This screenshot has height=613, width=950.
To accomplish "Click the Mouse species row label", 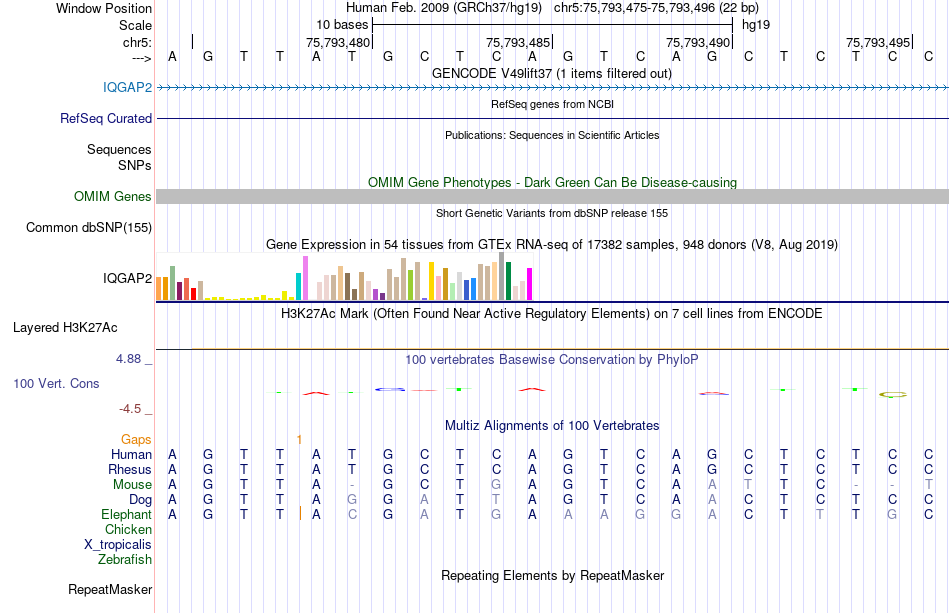I will [132, 485].
